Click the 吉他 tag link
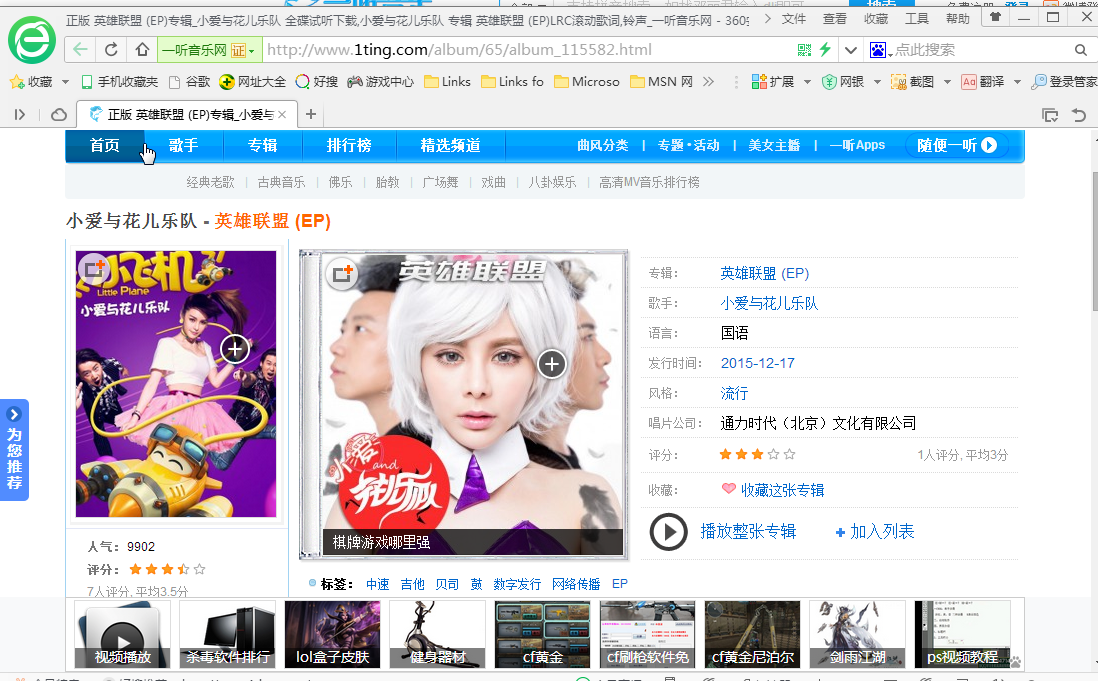1098x681 pixels. coord(412,584)
